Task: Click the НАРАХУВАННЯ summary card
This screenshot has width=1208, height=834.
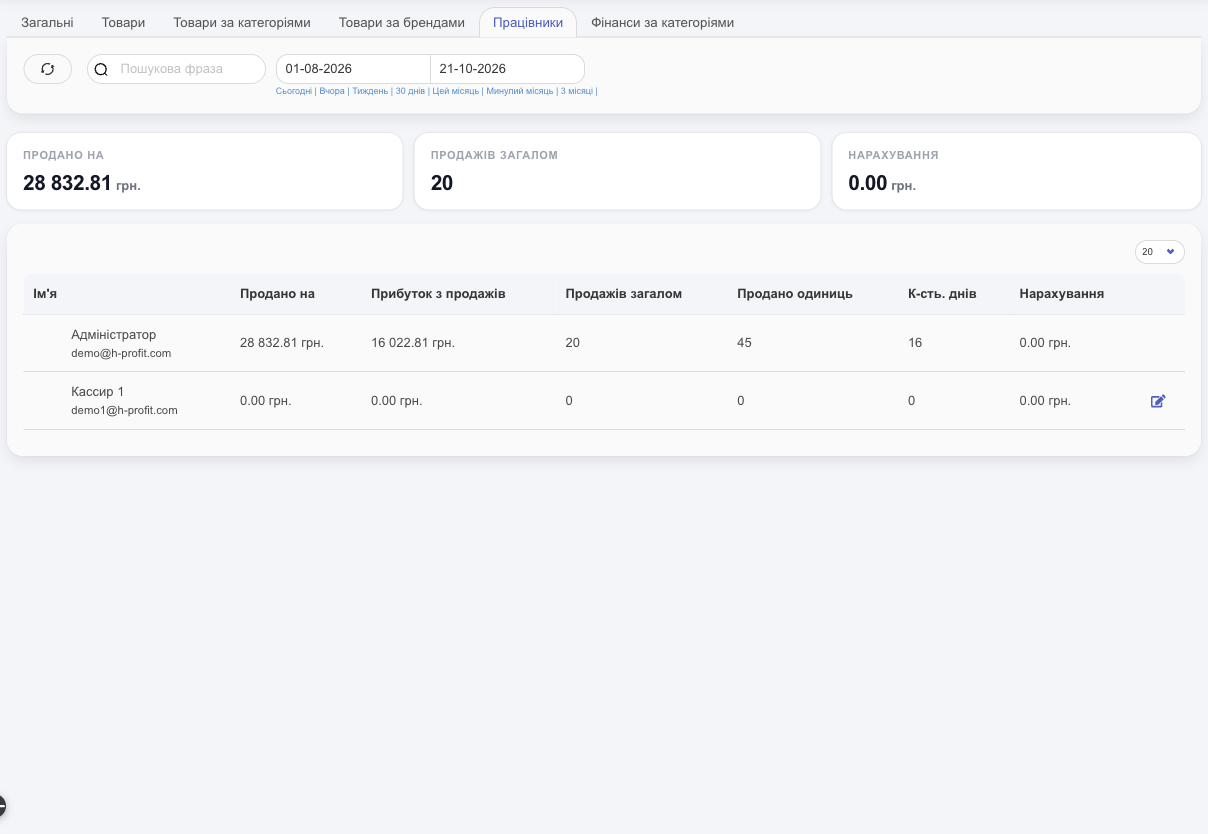Action: [1016, 172]
